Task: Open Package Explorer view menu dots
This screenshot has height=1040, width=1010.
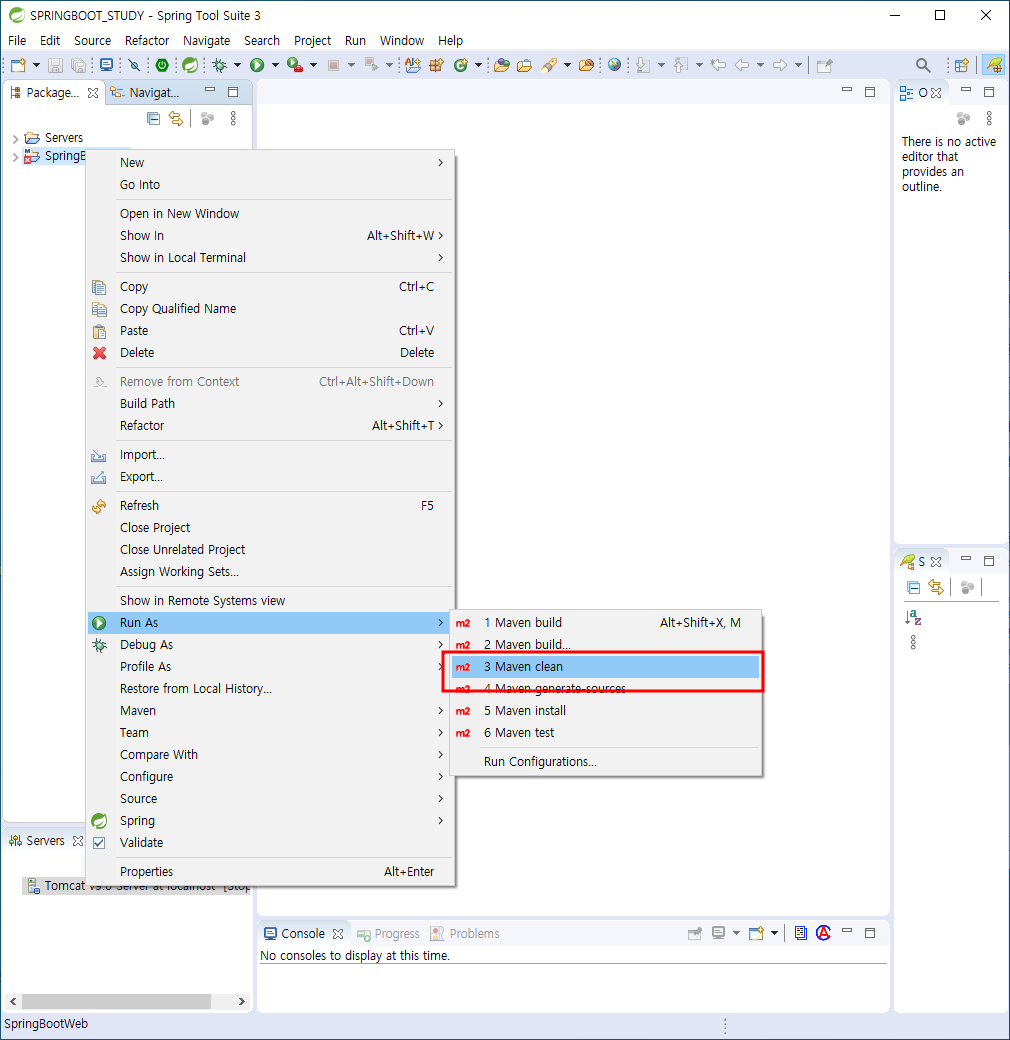Action: pos(233,119)
